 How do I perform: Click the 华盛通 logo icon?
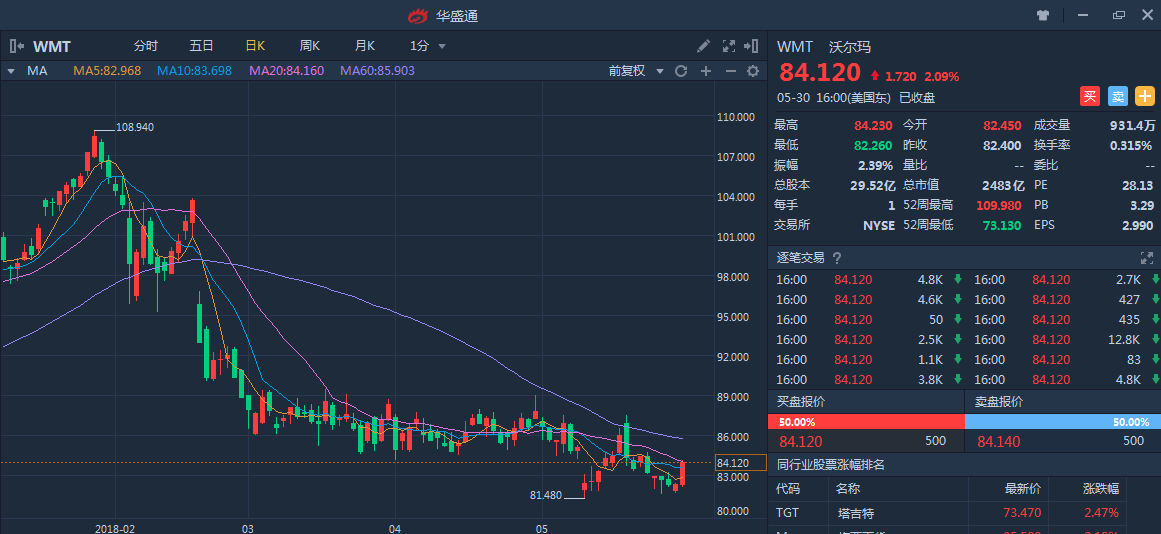(x=418, y=16)
